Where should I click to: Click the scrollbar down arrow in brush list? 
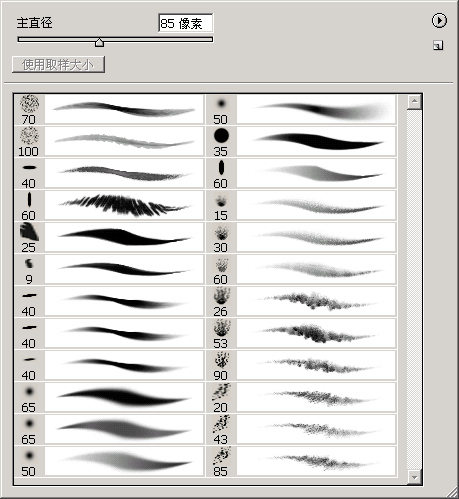click(x=414, y=477)
